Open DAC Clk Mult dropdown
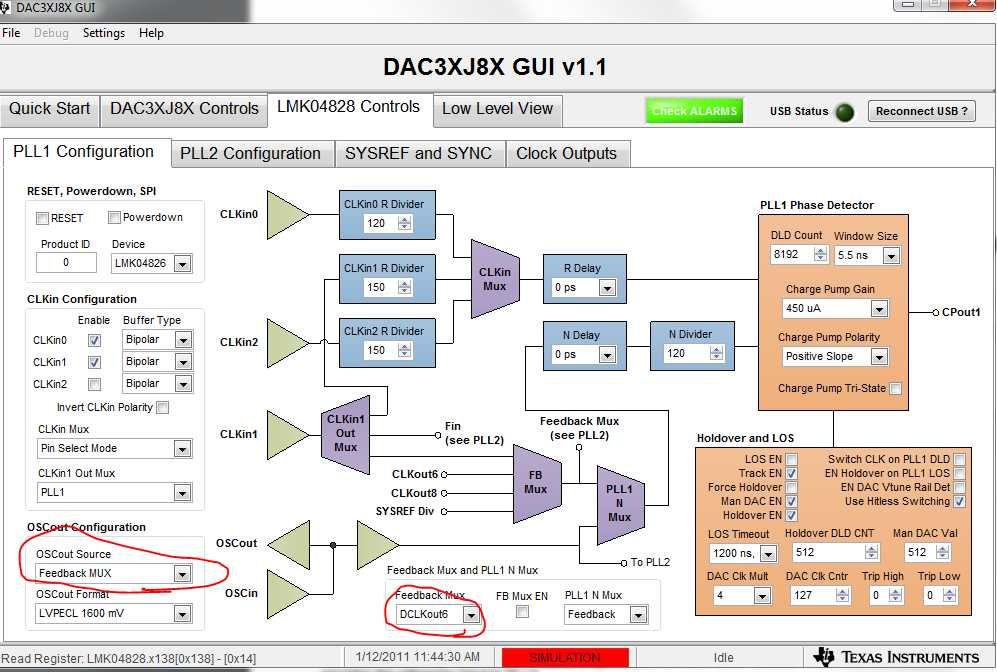The width and height of the screenshot is (997, 672). tap(762, 596)
